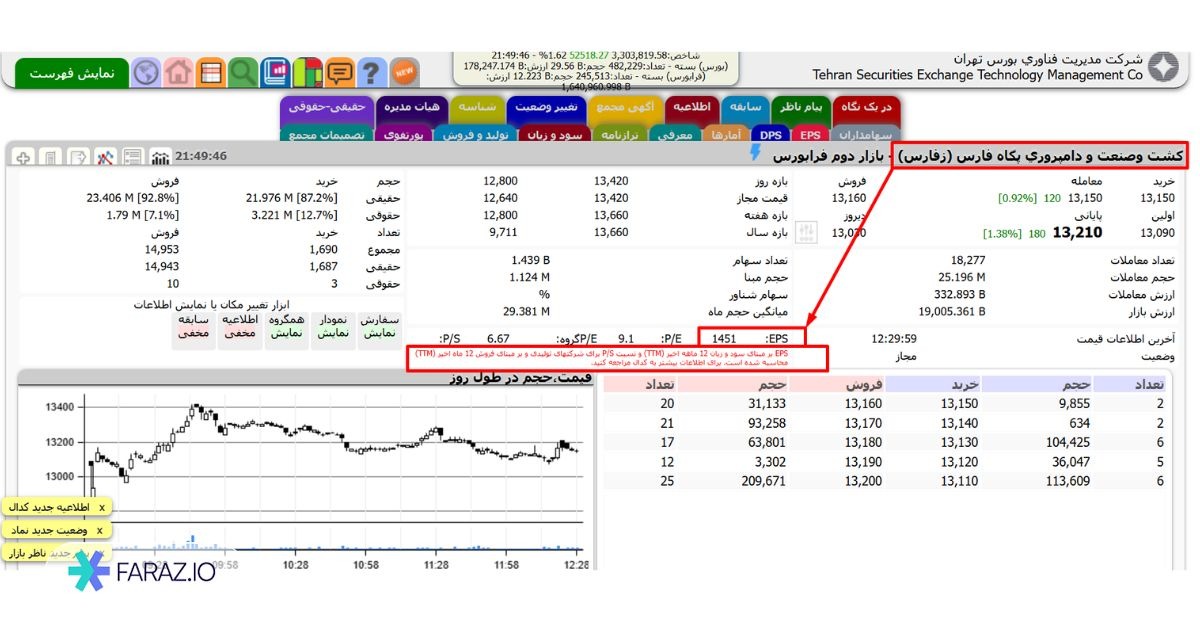Screen dimensions: 1200x630
Task: Click the orange NEW badge icon
Action: click(404, 73)
